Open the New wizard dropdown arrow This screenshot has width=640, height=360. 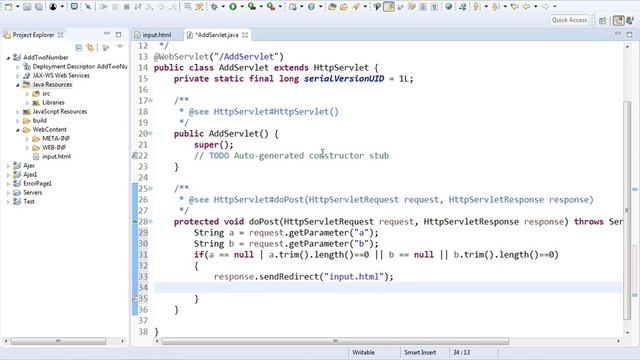(x=18, y=7)
